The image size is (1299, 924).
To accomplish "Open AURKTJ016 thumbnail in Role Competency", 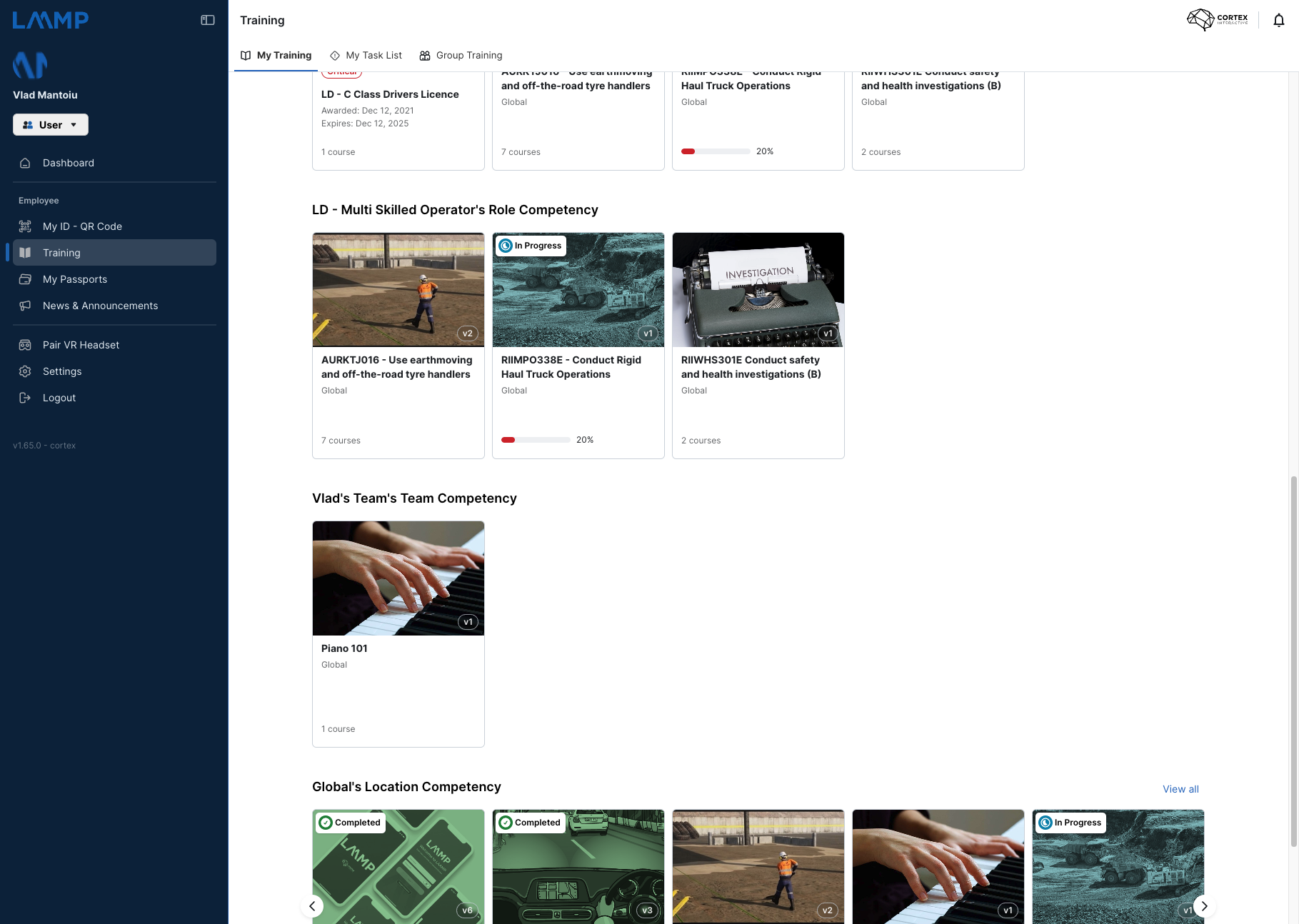I will click(398, 290).
